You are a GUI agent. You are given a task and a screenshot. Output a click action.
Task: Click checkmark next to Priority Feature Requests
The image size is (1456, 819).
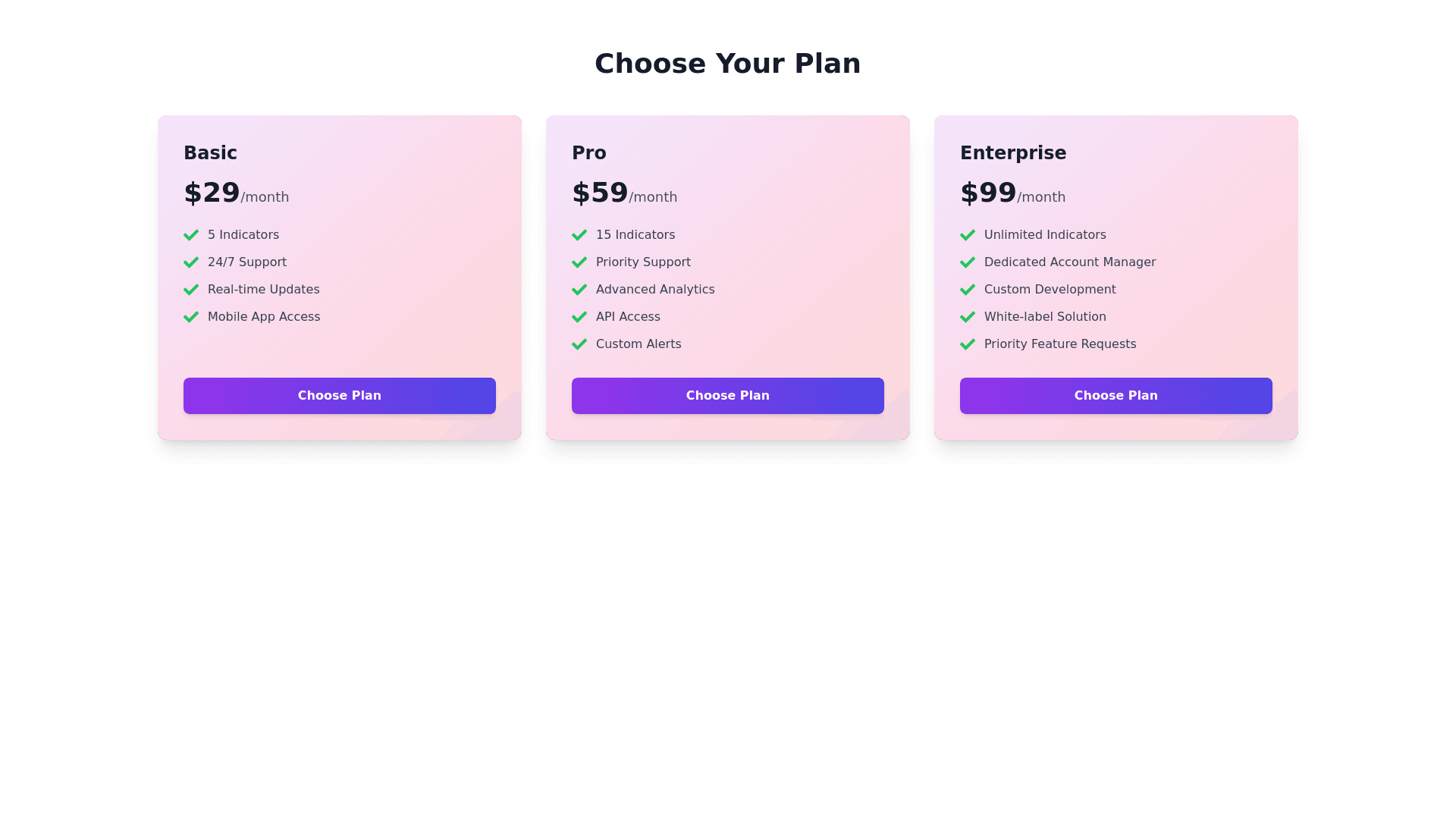[x=968, y=344]
